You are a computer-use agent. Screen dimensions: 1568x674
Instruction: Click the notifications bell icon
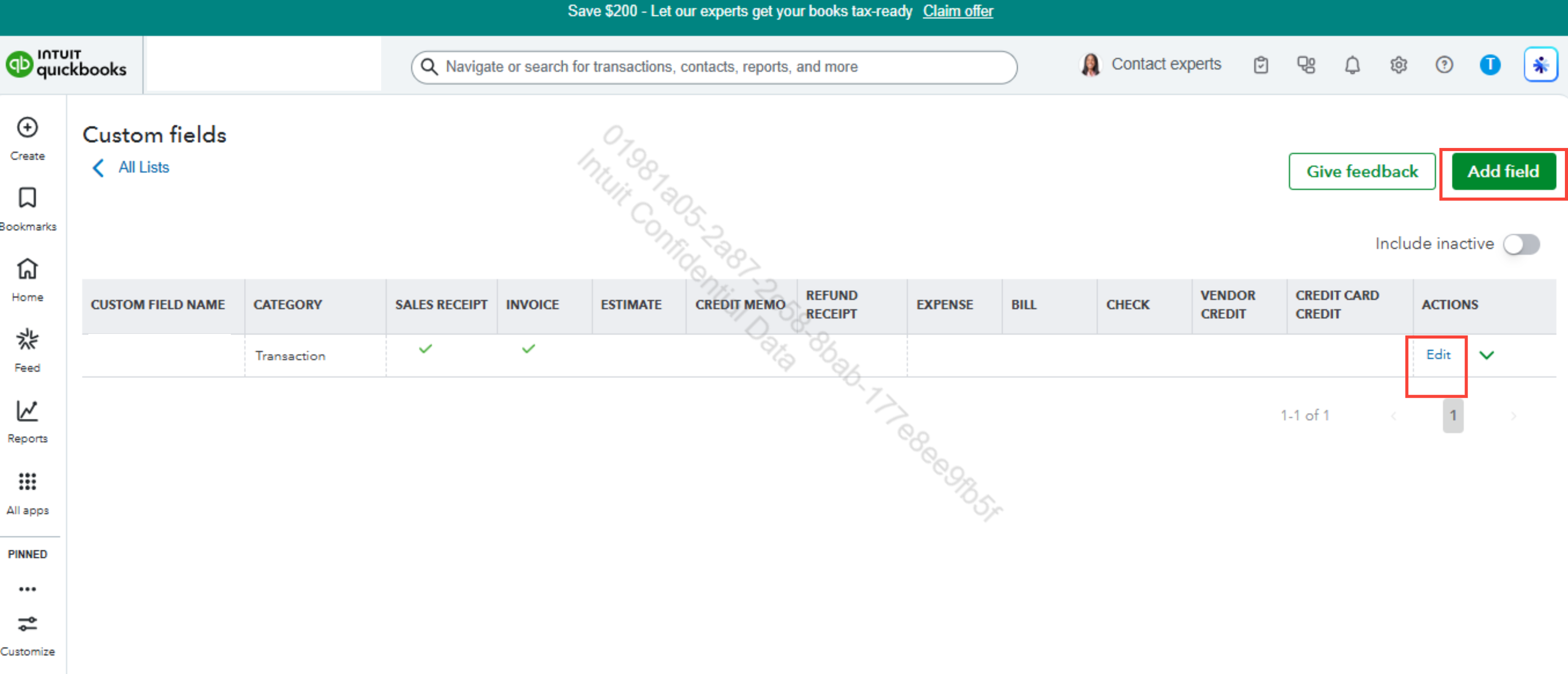1352,65
